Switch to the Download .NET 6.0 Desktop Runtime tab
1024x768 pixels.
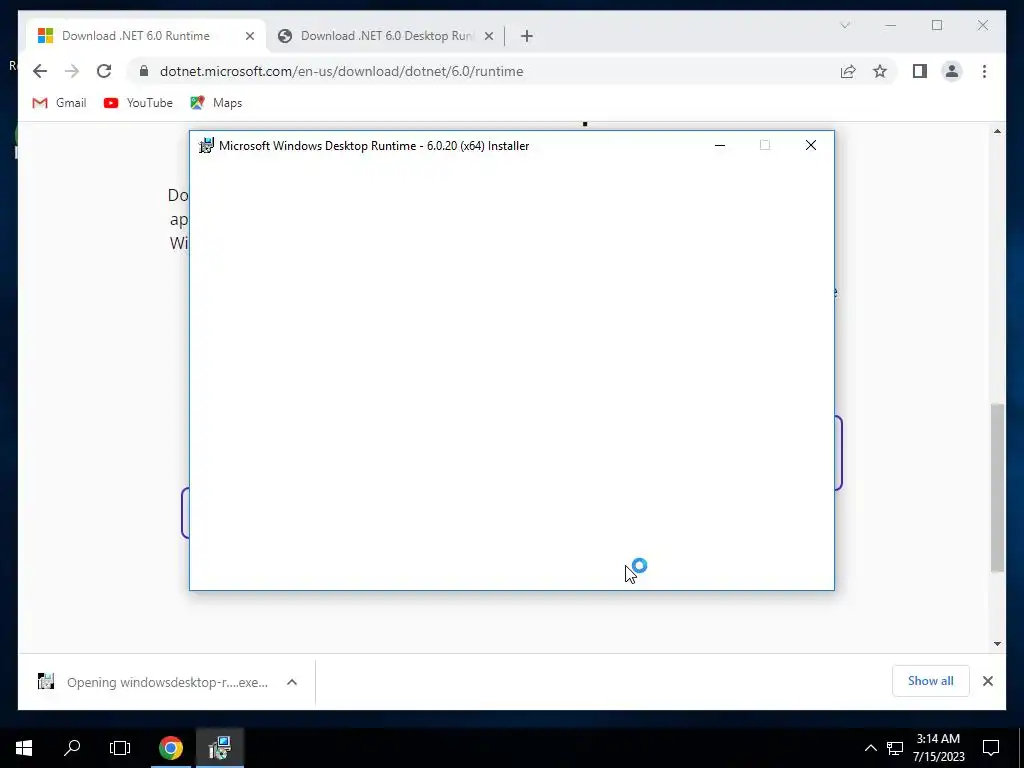click(x=385, y=36)
